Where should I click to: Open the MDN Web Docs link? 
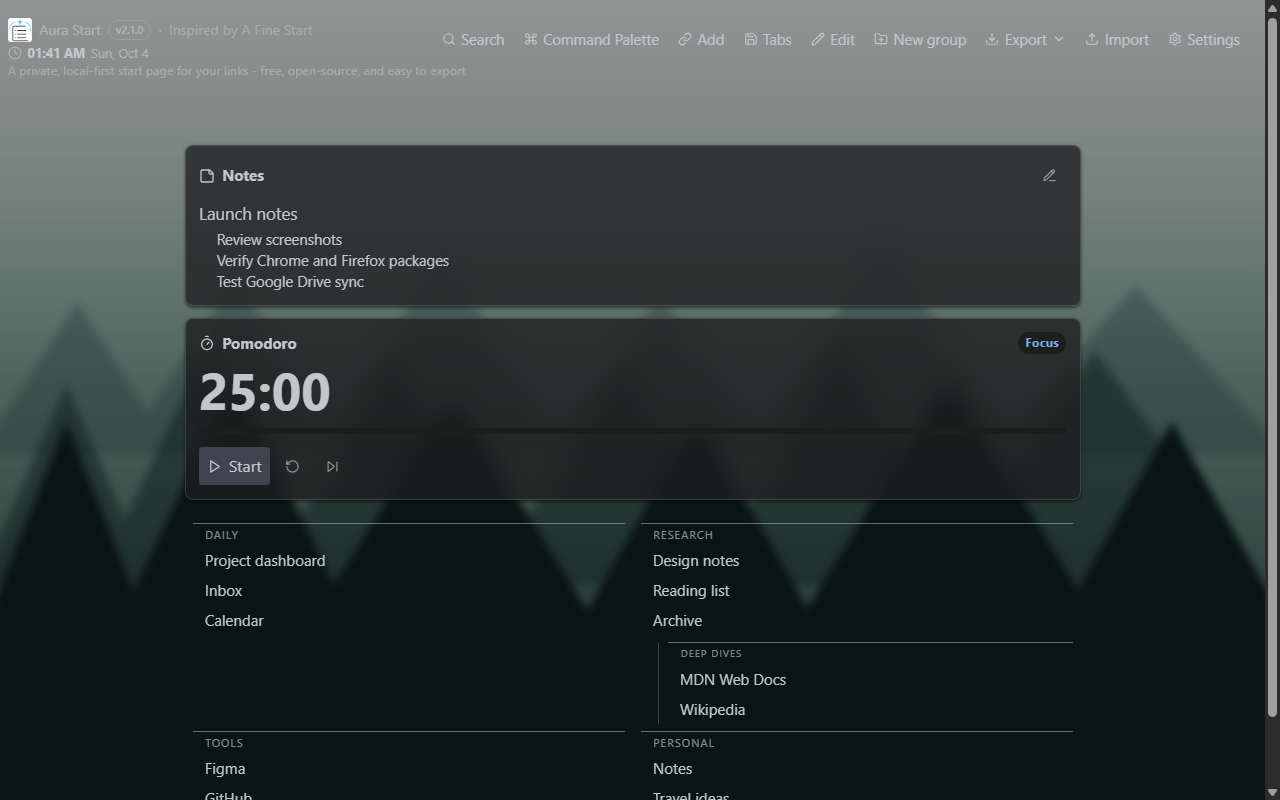(x=733, y=680)
